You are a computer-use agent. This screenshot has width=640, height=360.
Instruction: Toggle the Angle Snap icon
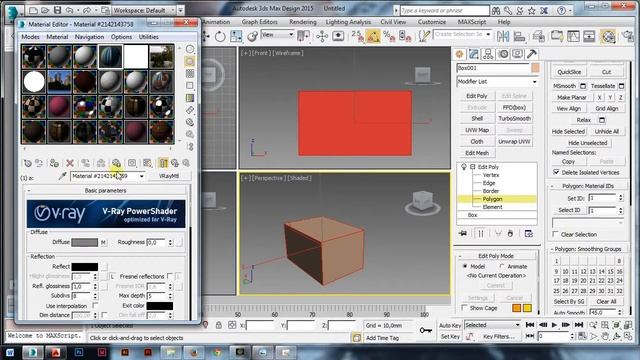(373, 37)
